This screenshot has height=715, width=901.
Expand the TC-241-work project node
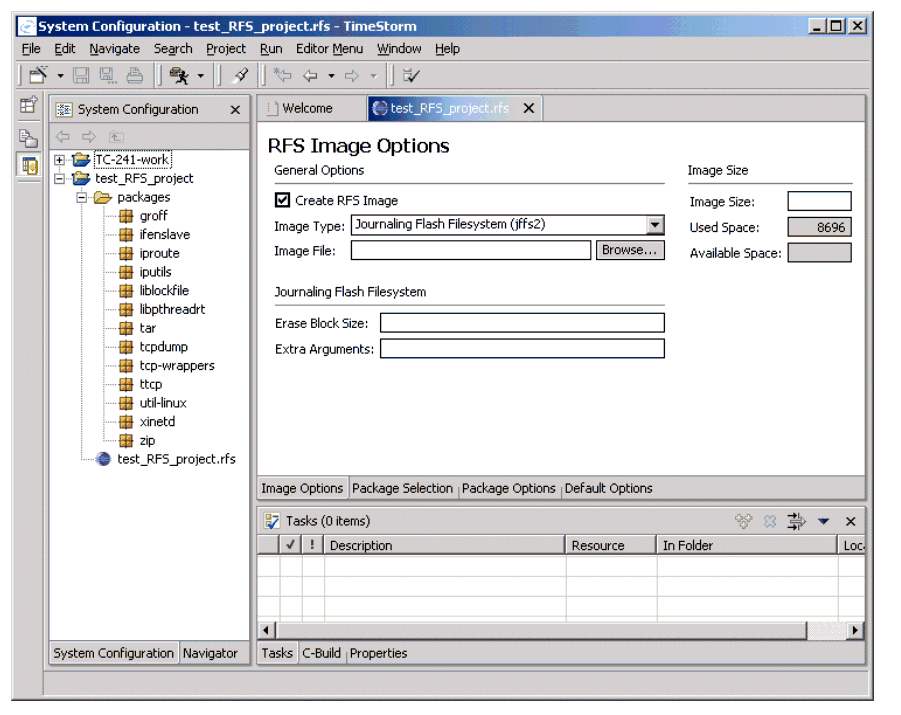60,160
